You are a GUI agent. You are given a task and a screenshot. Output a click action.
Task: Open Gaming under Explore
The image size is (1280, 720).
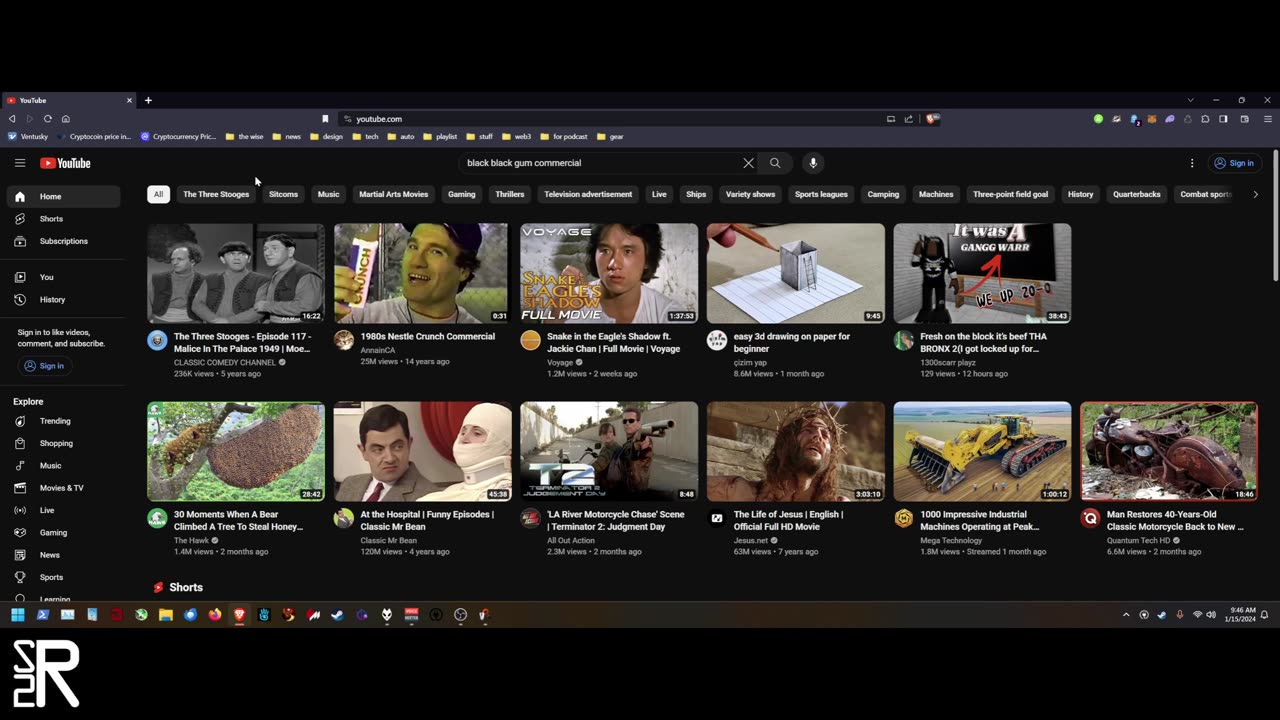click(x=65, y=532)
